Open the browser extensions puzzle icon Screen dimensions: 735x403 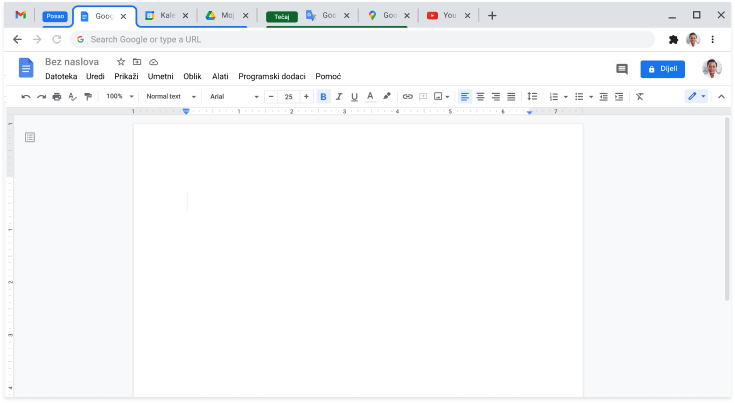coord(674,39)
